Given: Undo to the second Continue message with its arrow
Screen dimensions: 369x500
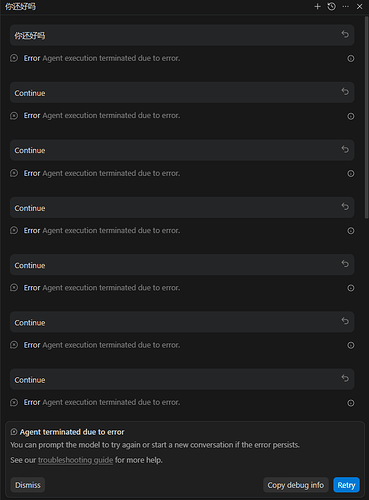Looking at the screenshot, I should 345,149.
